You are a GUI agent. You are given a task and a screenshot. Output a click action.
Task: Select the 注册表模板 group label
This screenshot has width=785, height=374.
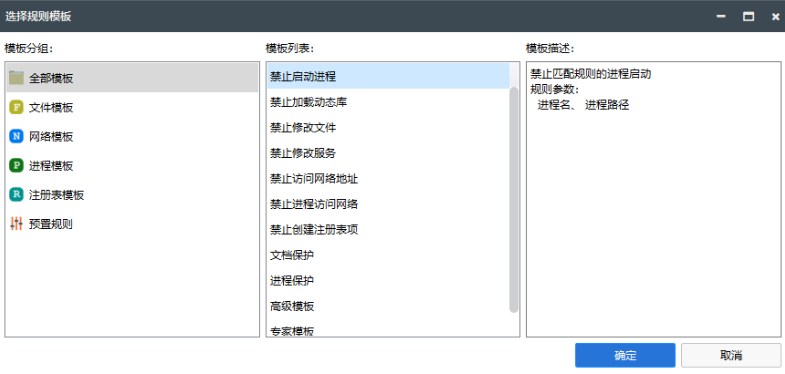click(x=57, y=195)
